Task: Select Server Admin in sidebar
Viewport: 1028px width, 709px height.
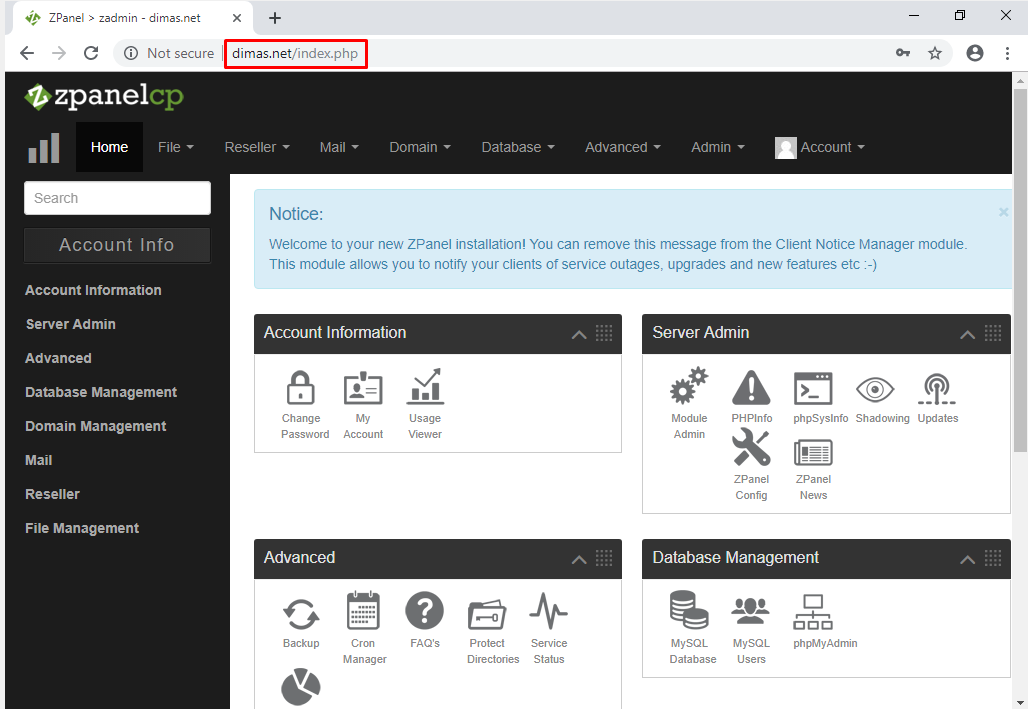Action: (71, 324)
